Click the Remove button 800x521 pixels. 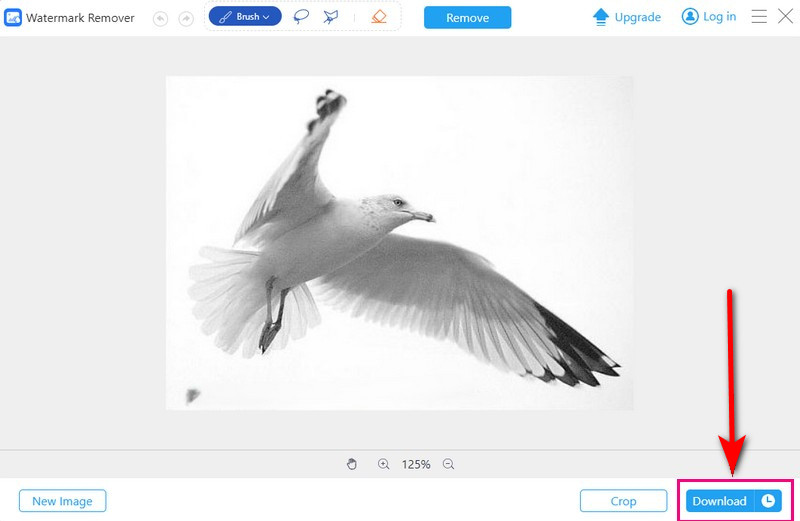click(x=467, y=18)
